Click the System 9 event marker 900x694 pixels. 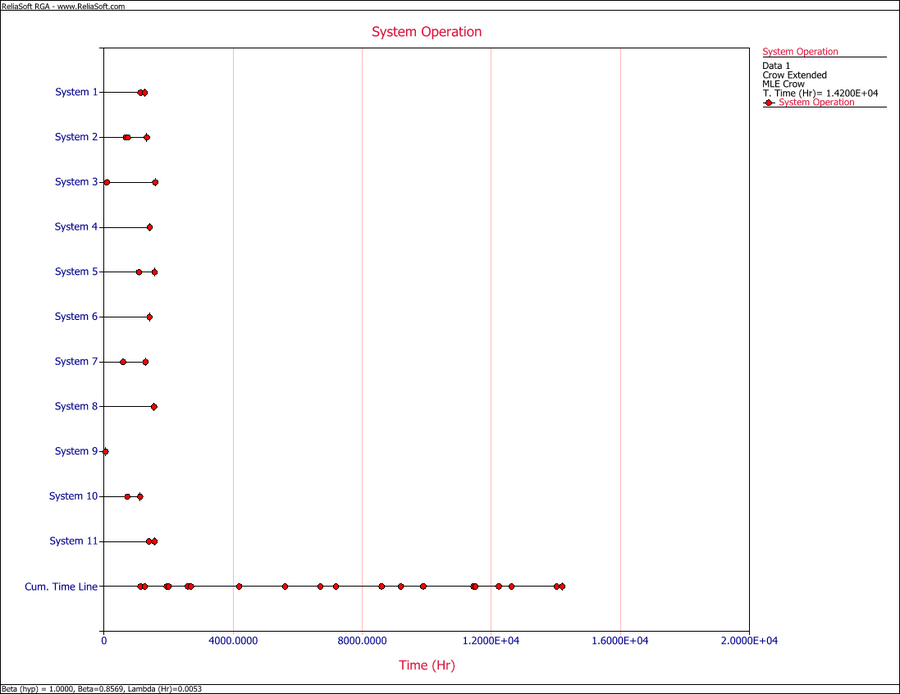pyautogui.click(x=105, y=452)
